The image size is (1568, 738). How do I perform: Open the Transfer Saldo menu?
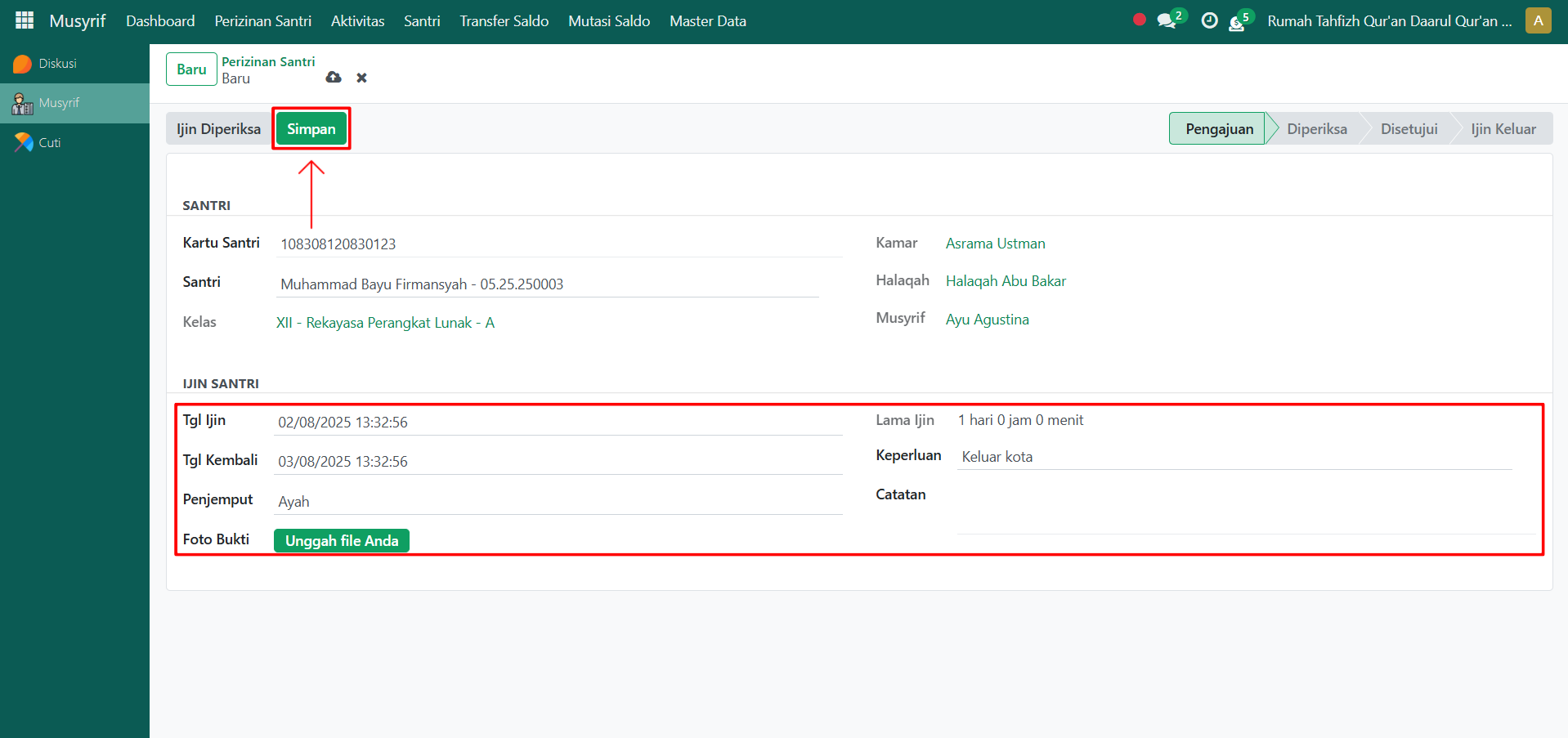coord(504,21)
